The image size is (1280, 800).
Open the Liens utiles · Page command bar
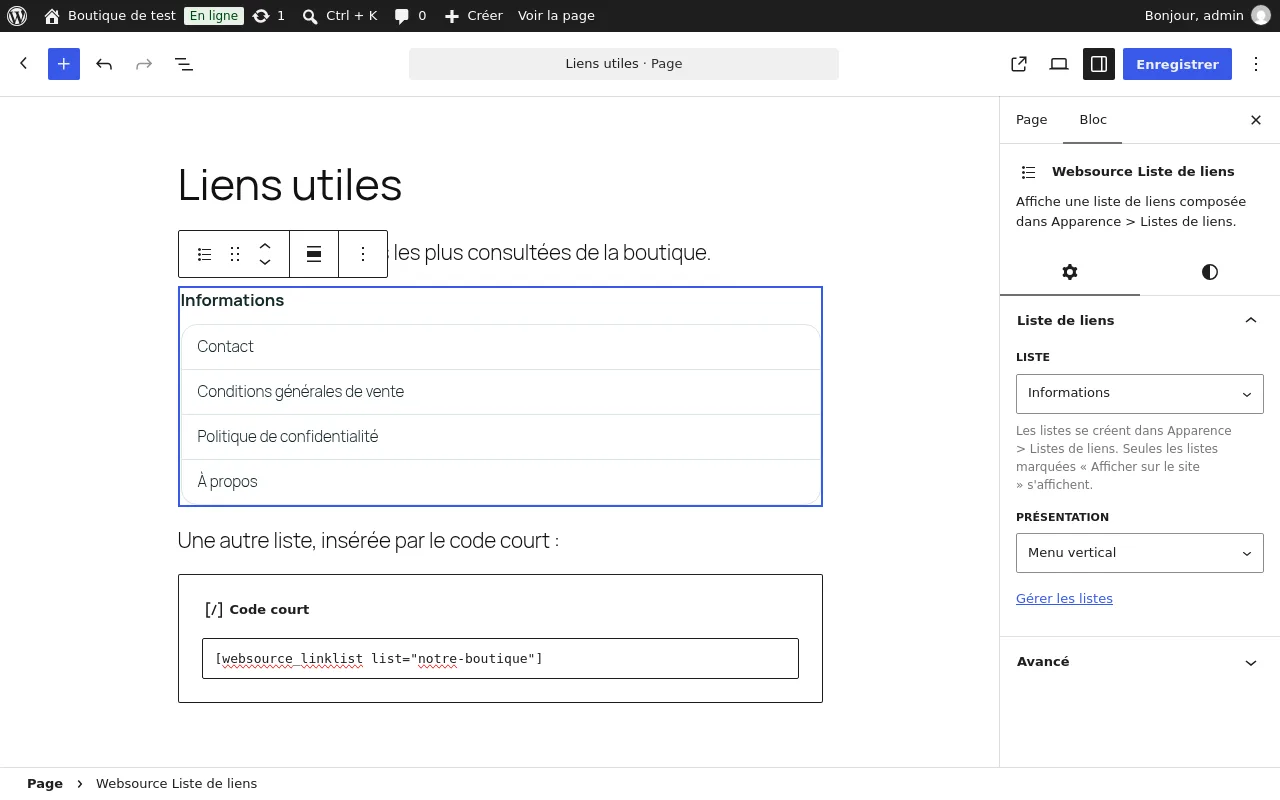point(624,64)
